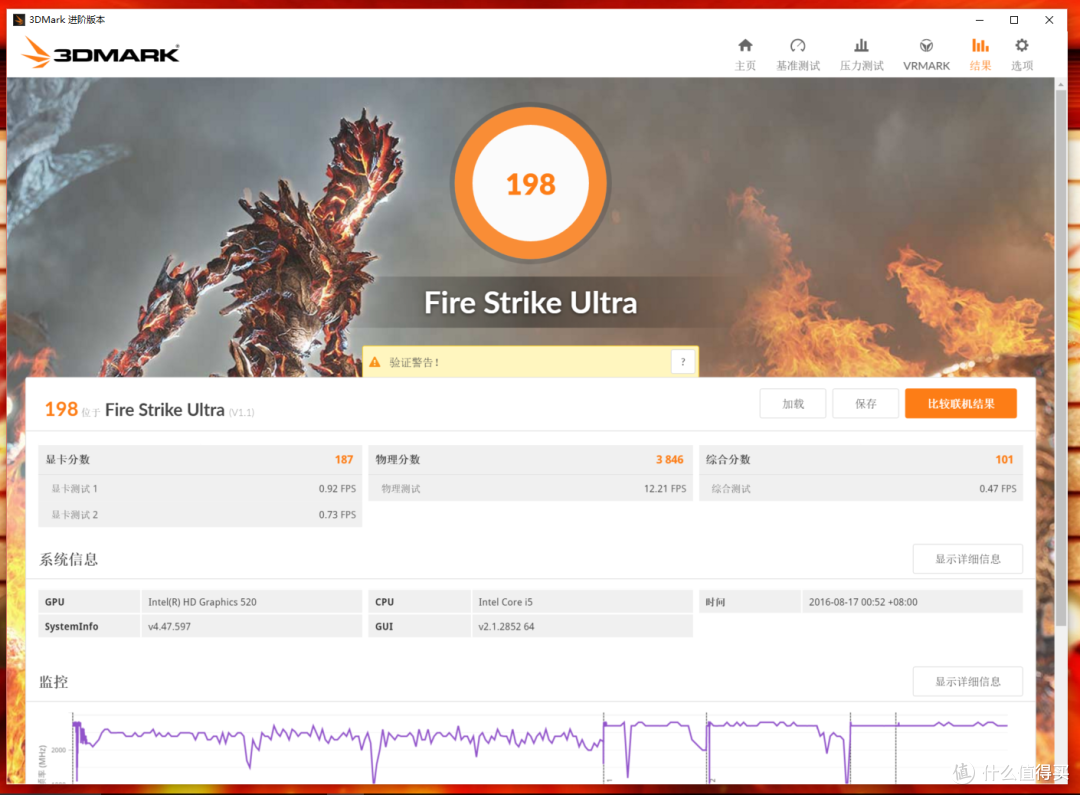Click the Fire Strike Ultra banner title
The width and height of the screenshot is (1080, 795).
pos(530,303)
